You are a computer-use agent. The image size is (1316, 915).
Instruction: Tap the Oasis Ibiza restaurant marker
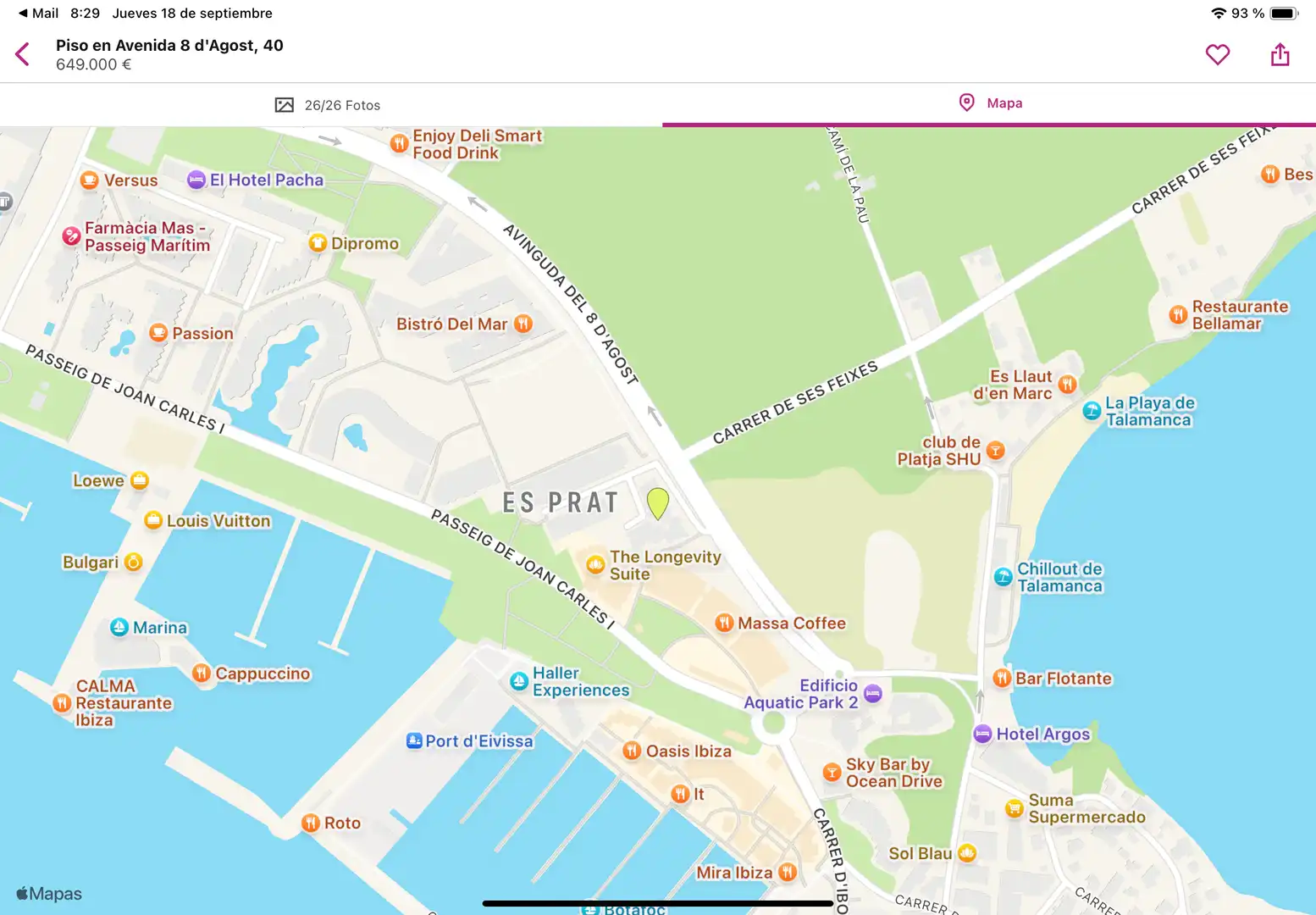click(632, 751)
